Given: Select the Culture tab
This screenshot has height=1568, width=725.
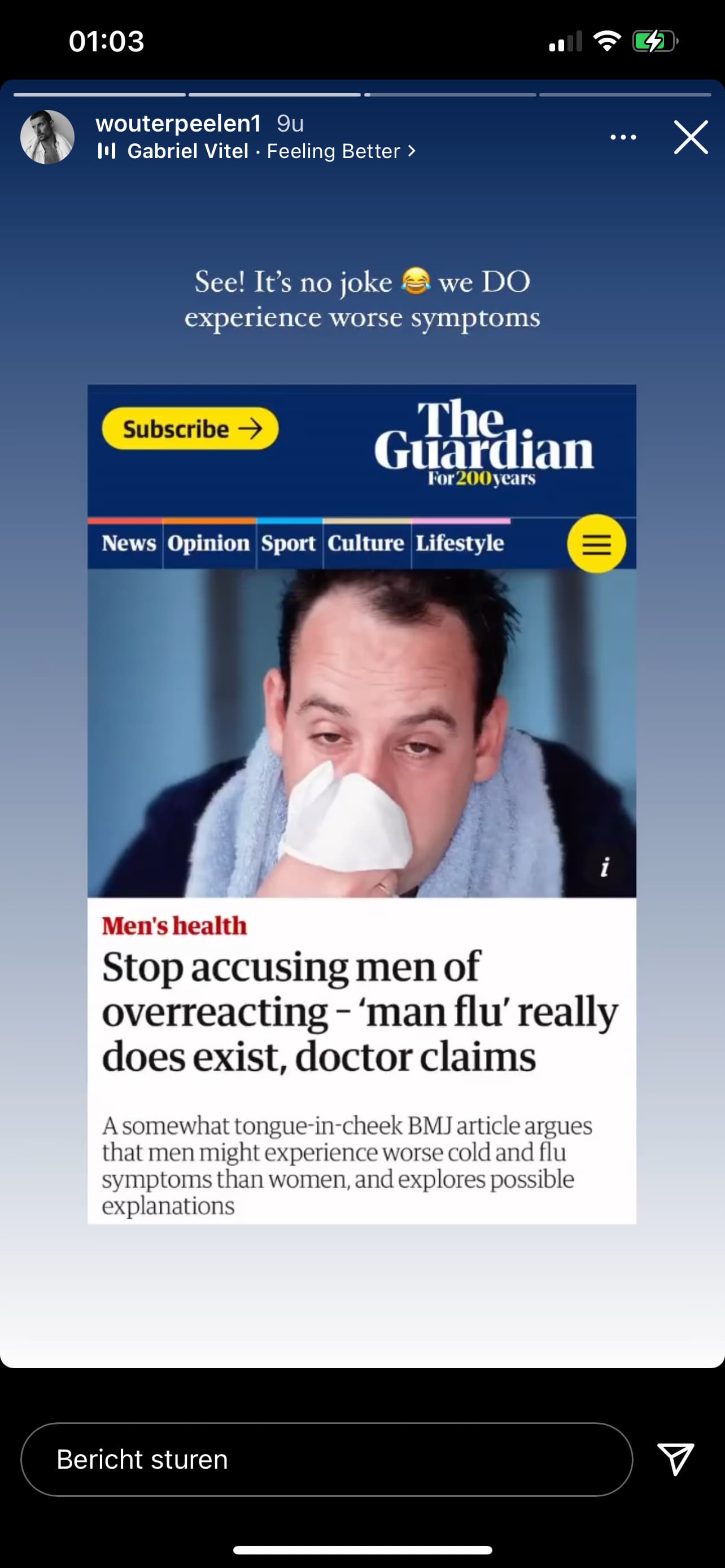Looking at the screenshot, I should coord(366,543).
